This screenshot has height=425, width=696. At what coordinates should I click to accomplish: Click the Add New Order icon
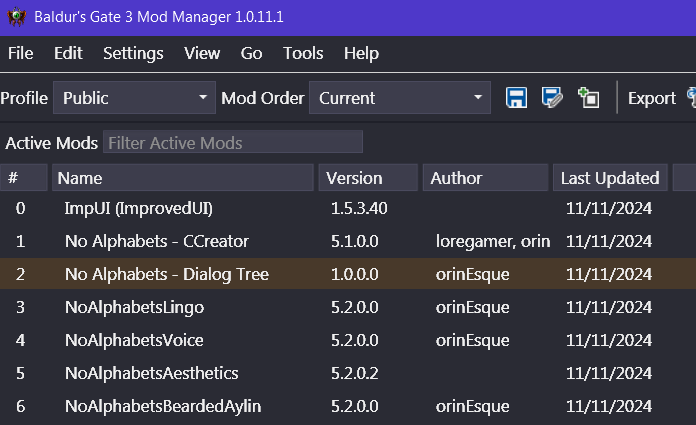pos(588,98)
